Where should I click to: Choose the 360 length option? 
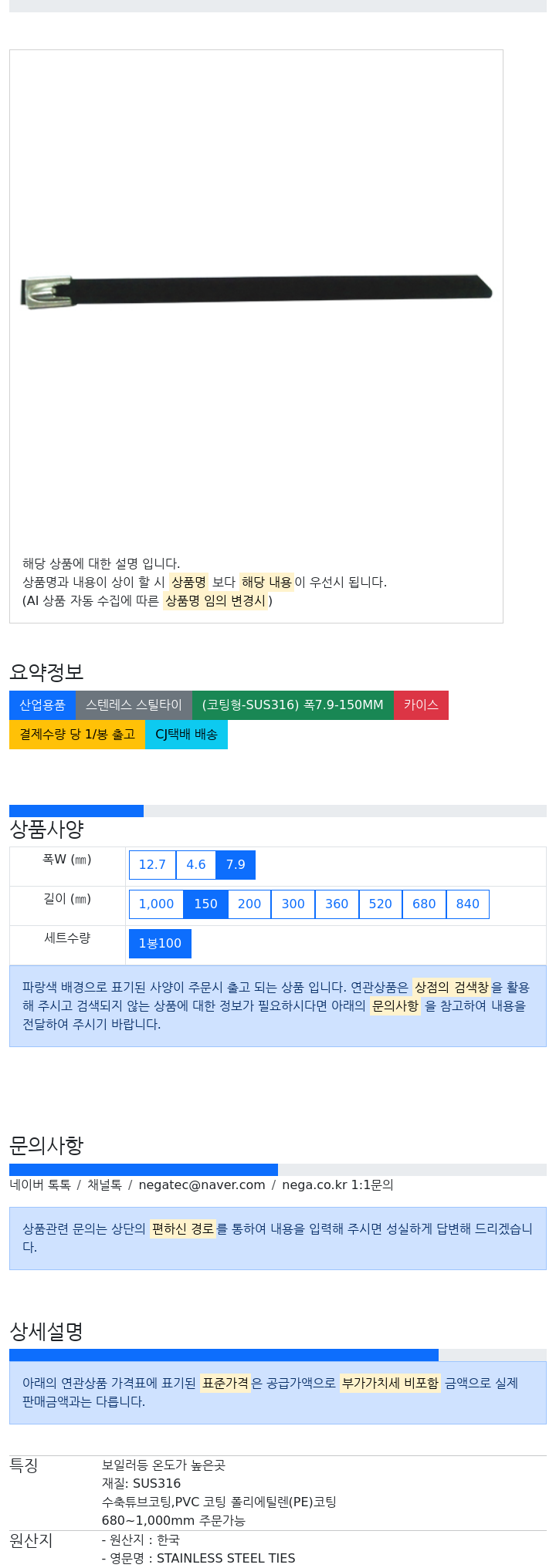[337, 904]
